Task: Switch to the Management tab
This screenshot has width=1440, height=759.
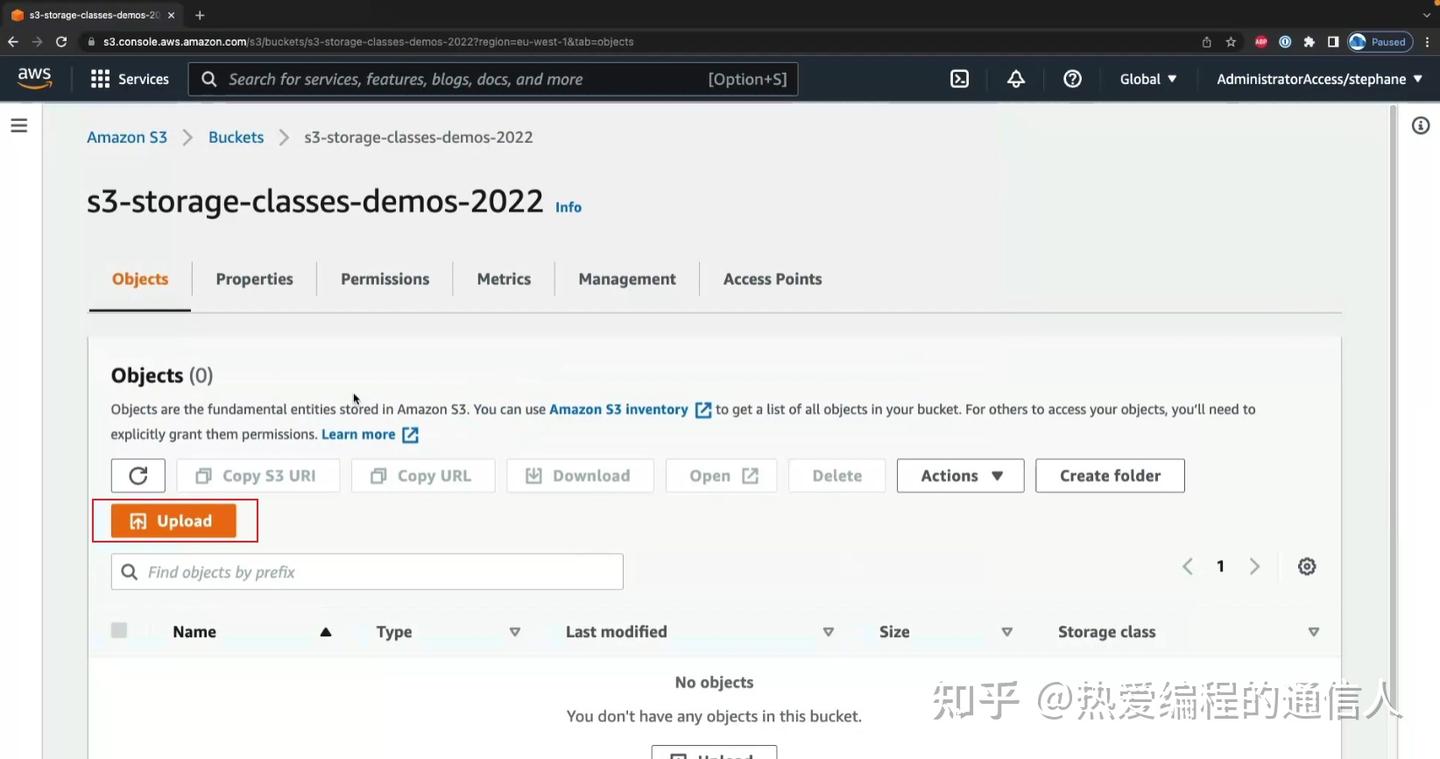Action: click(626, 278)
